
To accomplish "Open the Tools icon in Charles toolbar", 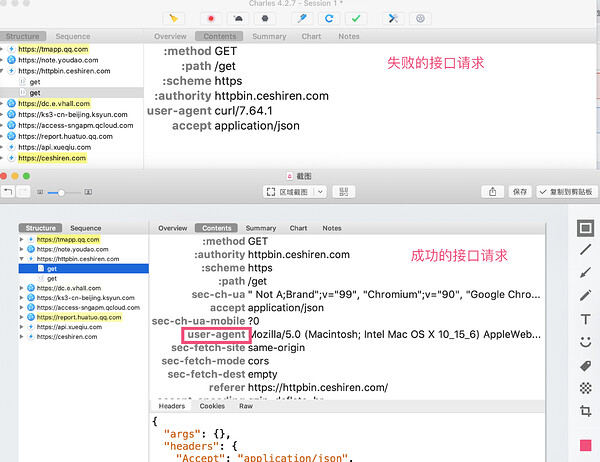I will click(x=393, y=18).
